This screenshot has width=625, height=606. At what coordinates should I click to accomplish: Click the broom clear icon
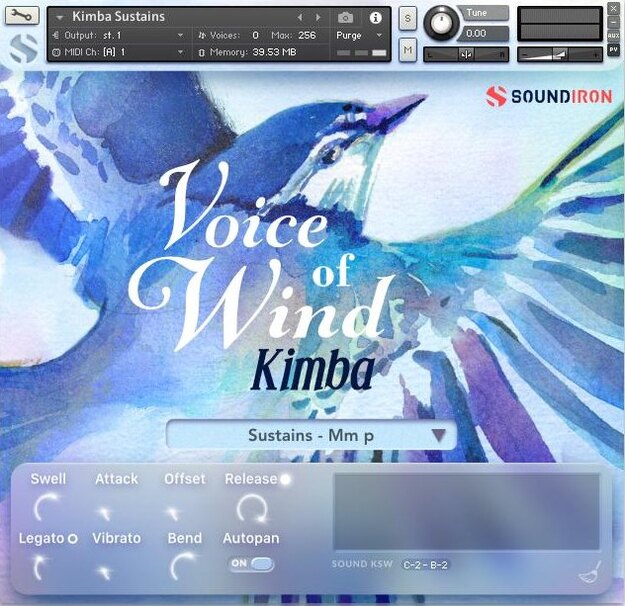[590, 573]
